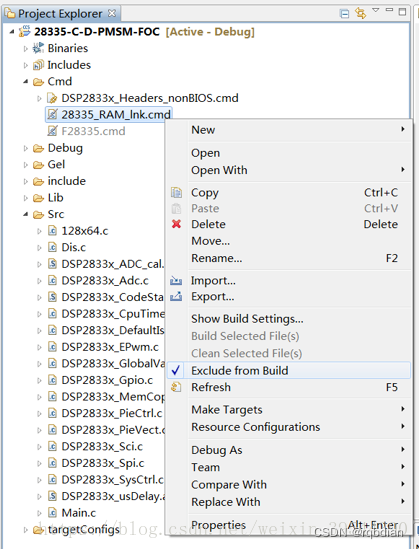Select Rename... in context menu

[x=289, y=258]
